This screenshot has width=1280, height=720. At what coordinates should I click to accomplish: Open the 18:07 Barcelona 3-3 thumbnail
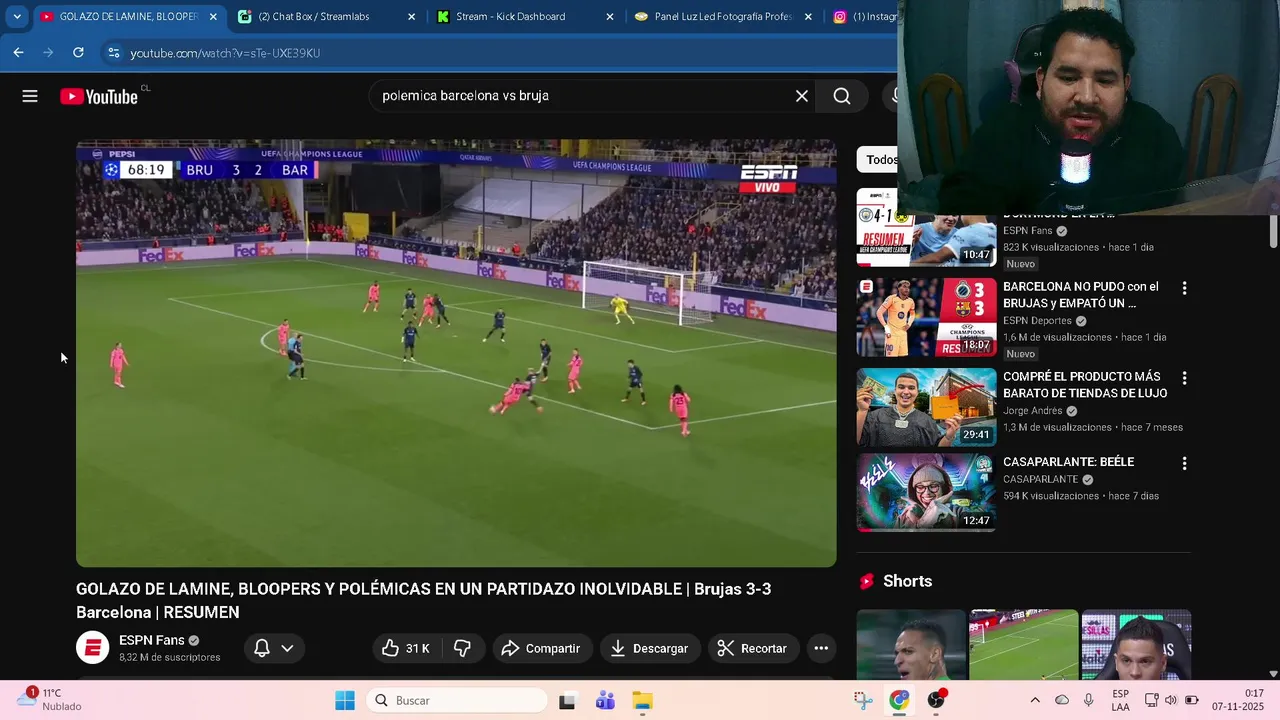(926, 317)
